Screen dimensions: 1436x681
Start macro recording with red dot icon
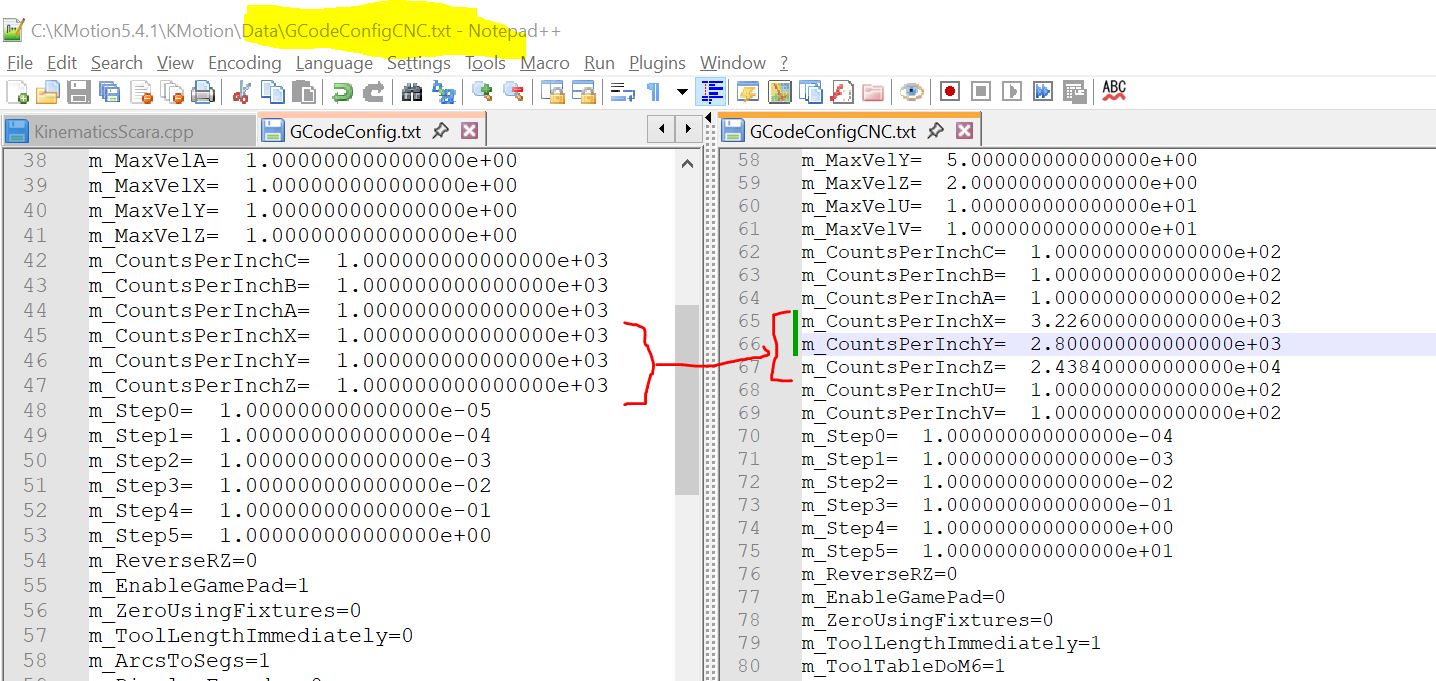[x=950, y=92]
